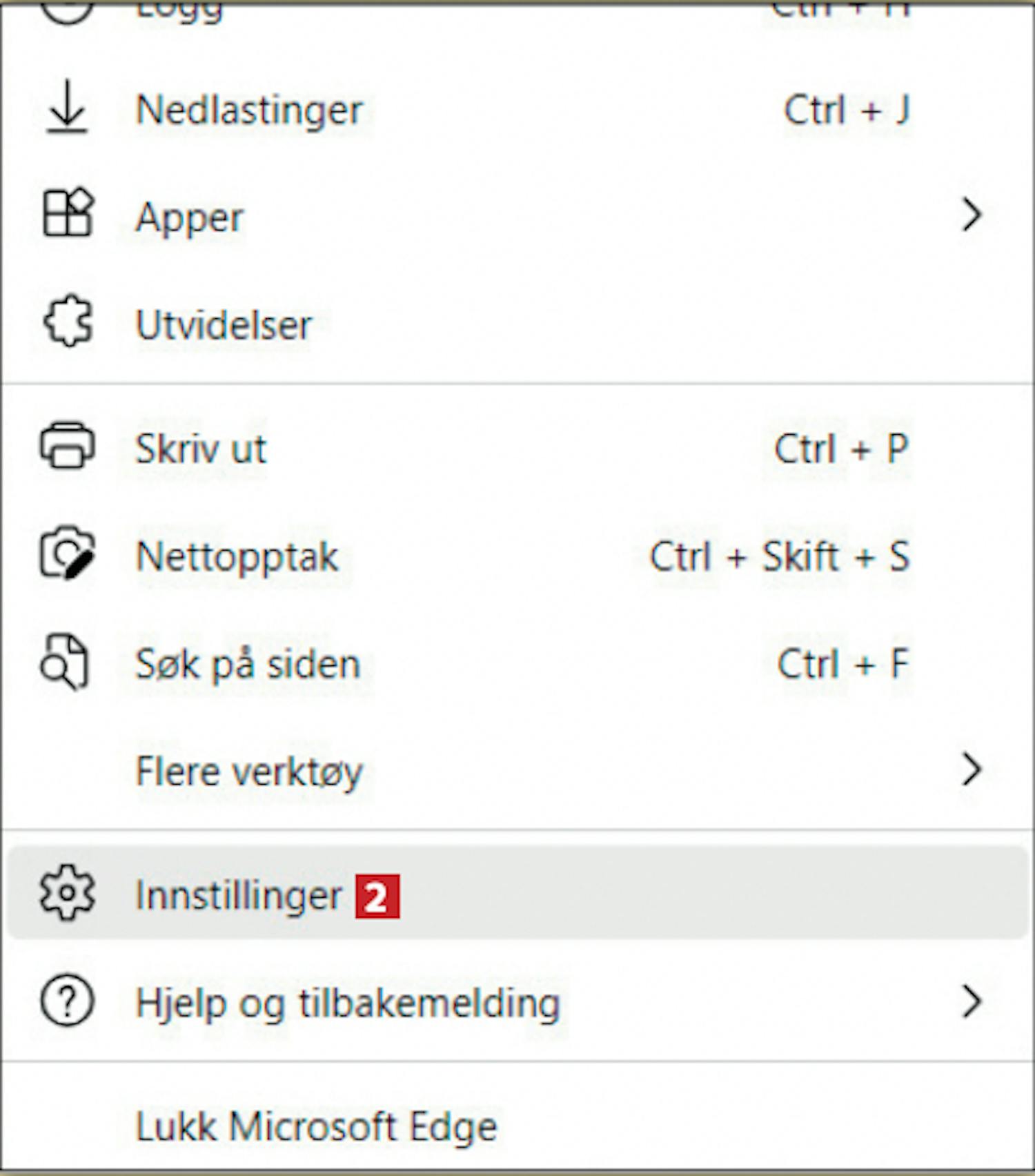Expand the Hjelp og tilbakemelding chevron
The height and width of the screenshot is (1176, 1035).
click(x=972, y=1001)
